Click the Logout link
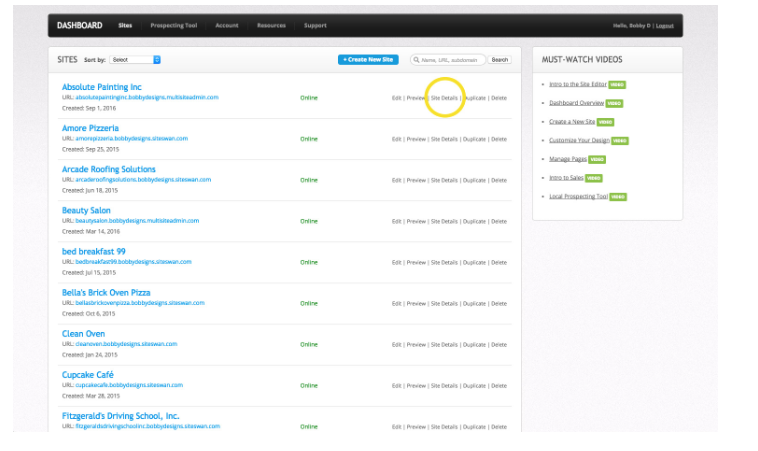Screen dimensions: 758x451 [x=665, y=26]
